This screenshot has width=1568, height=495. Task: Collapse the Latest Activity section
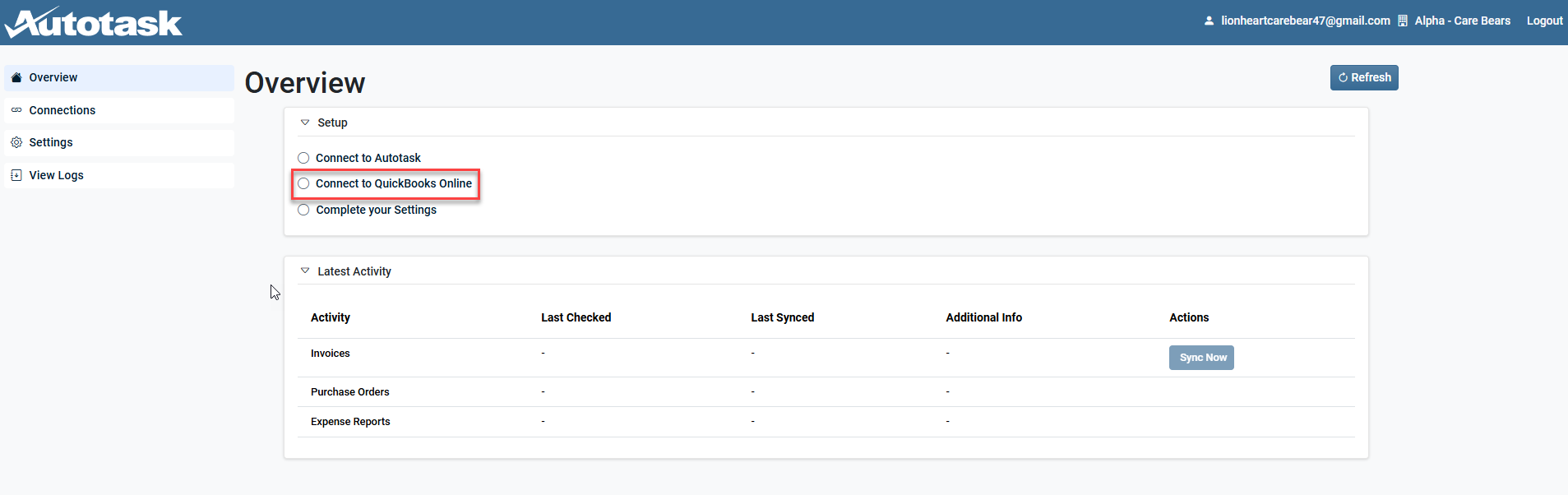(x=305, y=271)
